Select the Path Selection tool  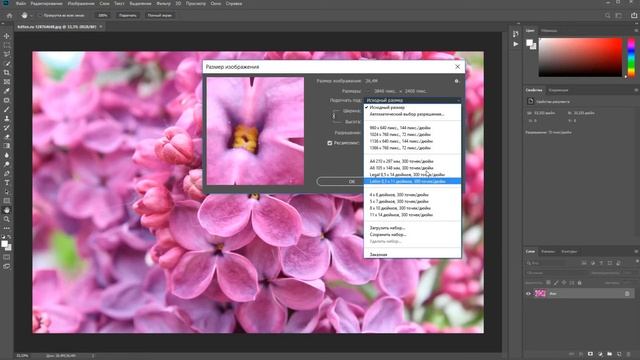tap(7, 192)
